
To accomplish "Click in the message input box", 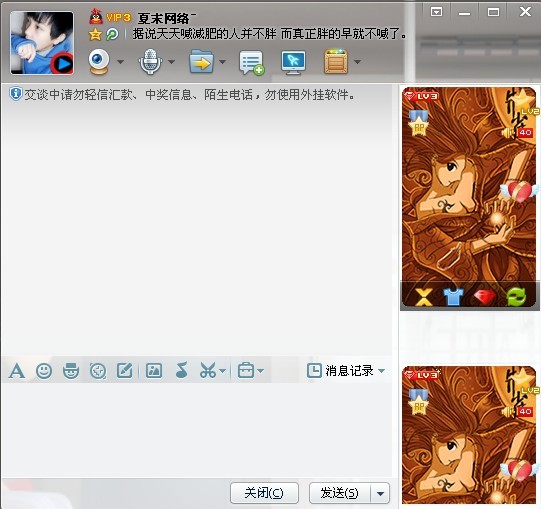I will (x=197, y=430).
